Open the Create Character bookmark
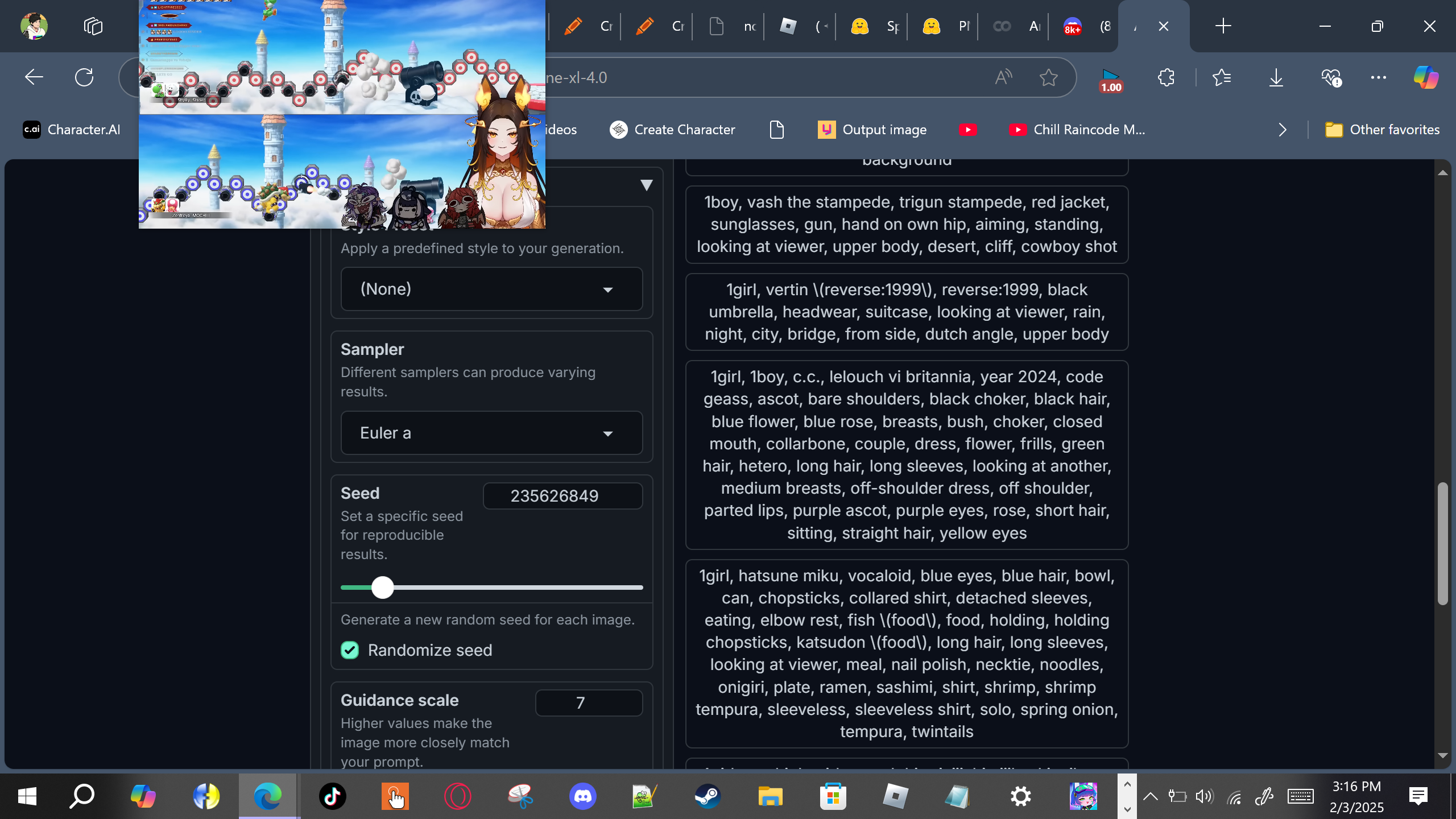1456x819 pixels. [x=672, y=130]
